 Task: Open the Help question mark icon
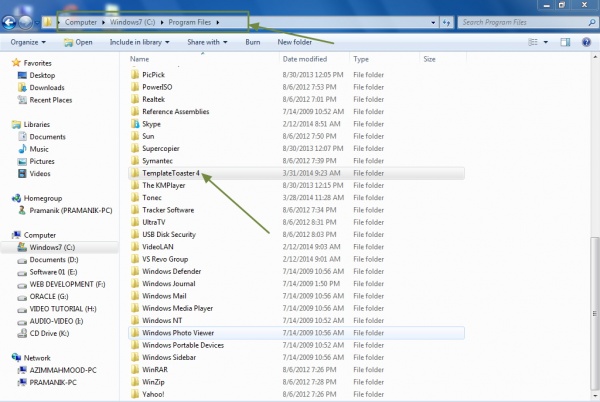586,42
